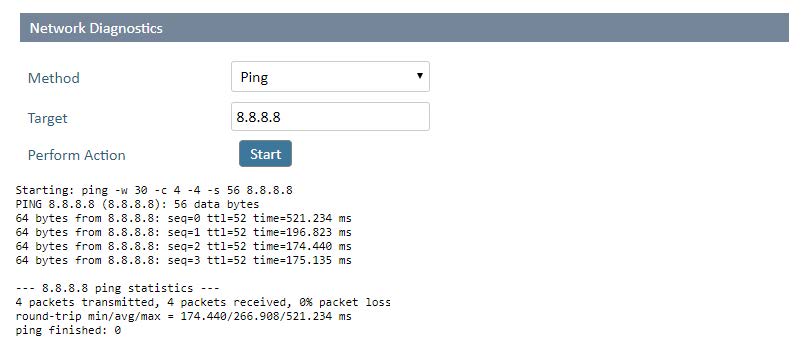This screenshot has height=361, width=807.
Task: Click the 'PING 8.8.8.8 (8.8.8.8): 56 data bytes' line
Action: pyautogui.click(x=137, y=204)
